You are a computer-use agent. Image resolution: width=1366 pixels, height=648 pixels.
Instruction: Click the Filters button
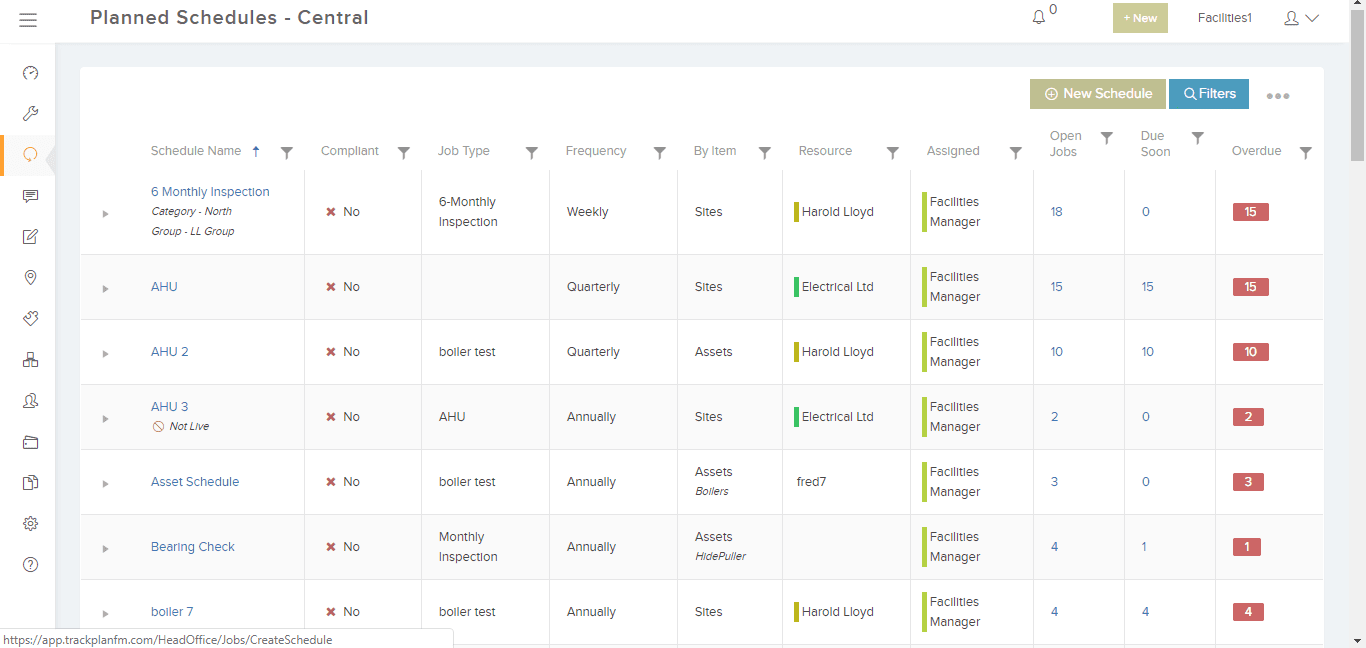pyautogui.click(x=1209, y=93)
